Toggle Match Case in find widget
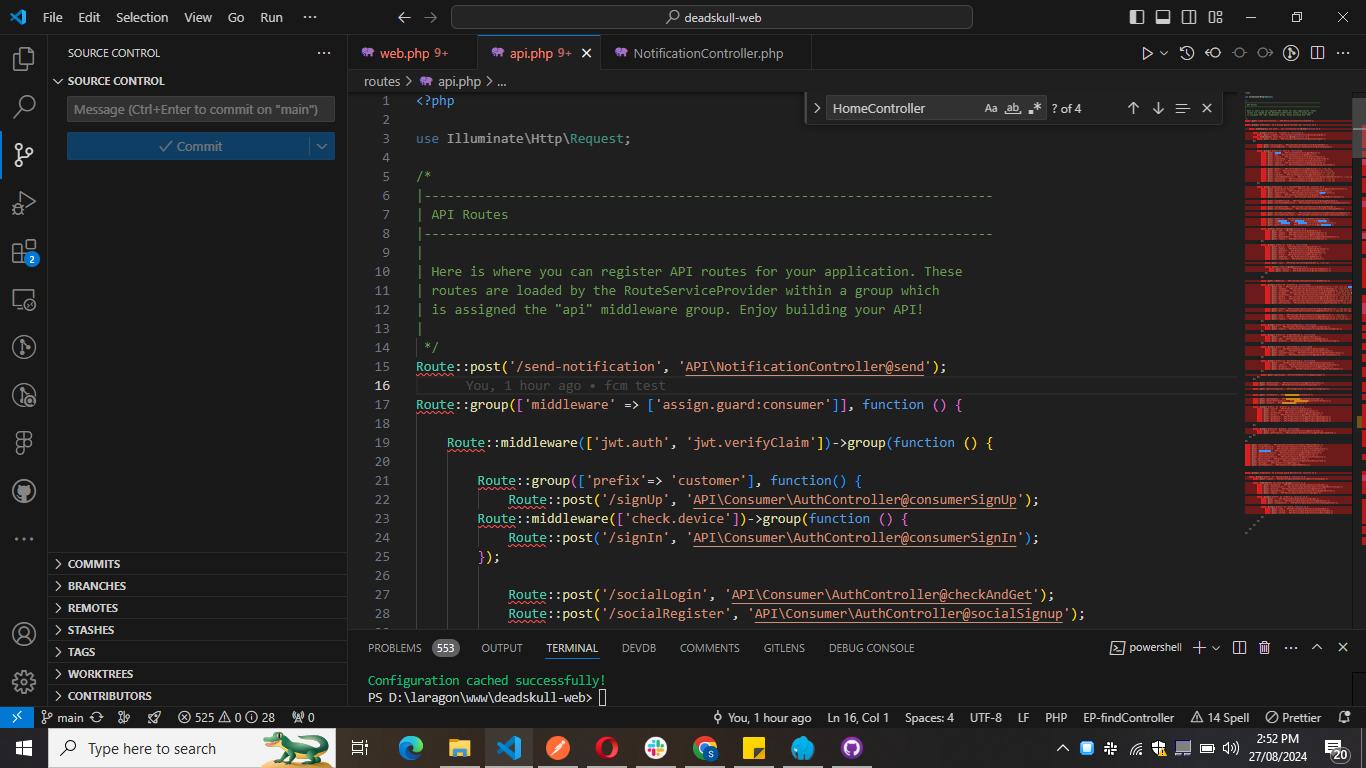Image resolution: width=1366 pixels, height=768 pixels. 990,108
